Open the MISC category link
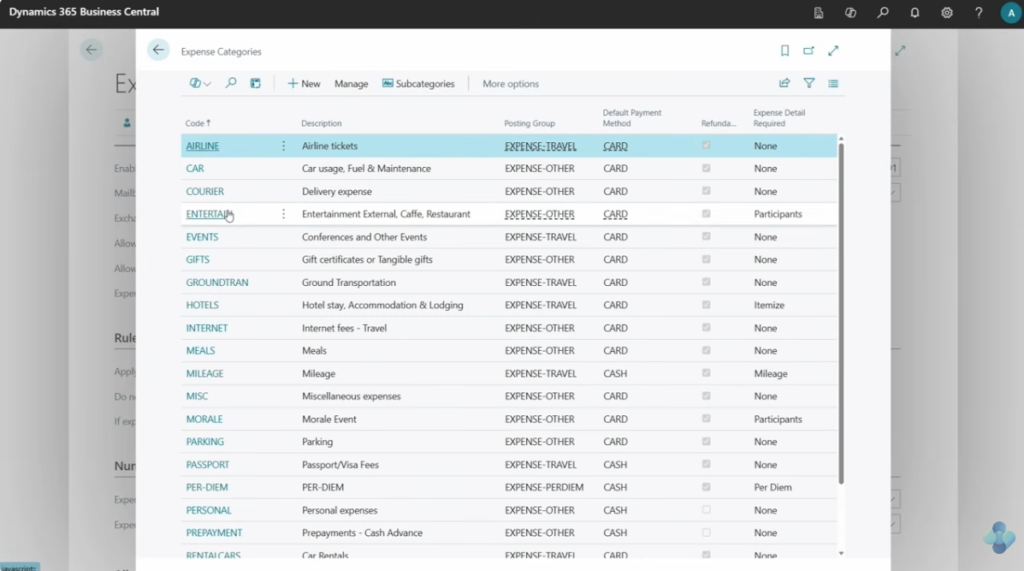Viewport: 1024px width, 571px height. click(x=197, y=396)
